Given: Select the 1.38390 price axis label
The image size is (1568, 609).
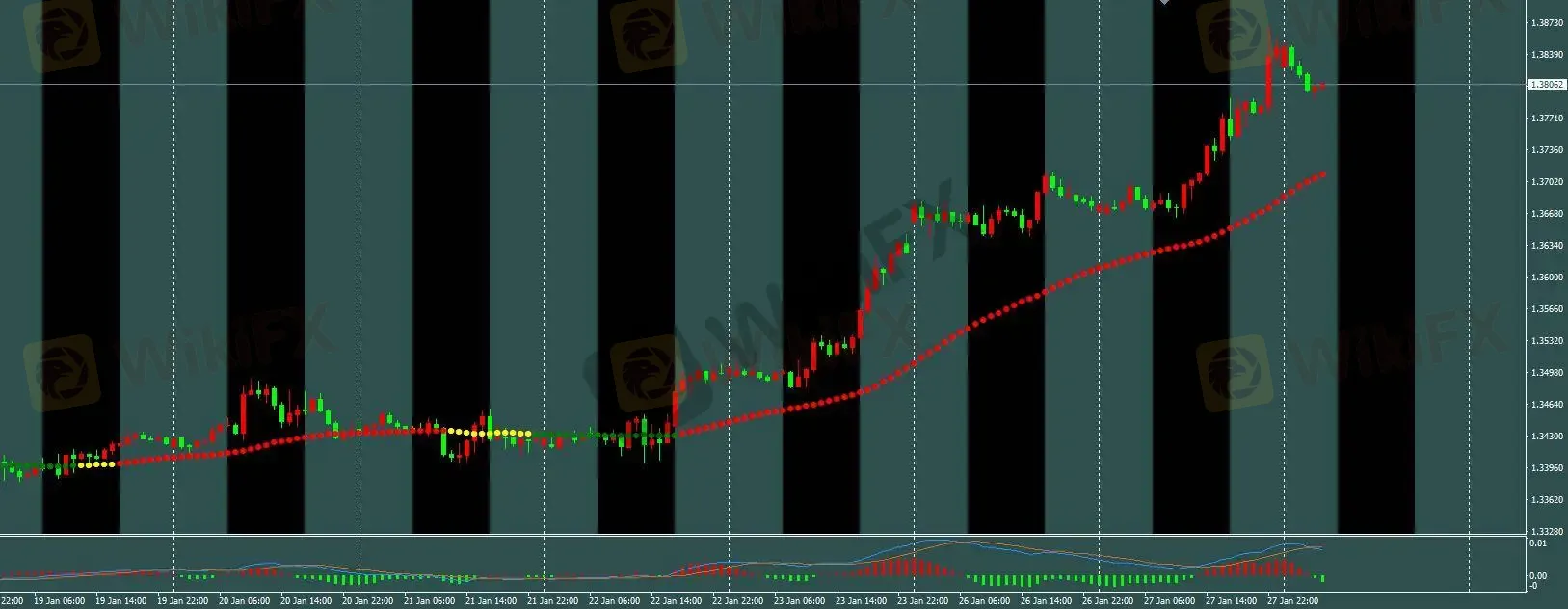Looking at the screenshot, I should tap(1547, 55).
